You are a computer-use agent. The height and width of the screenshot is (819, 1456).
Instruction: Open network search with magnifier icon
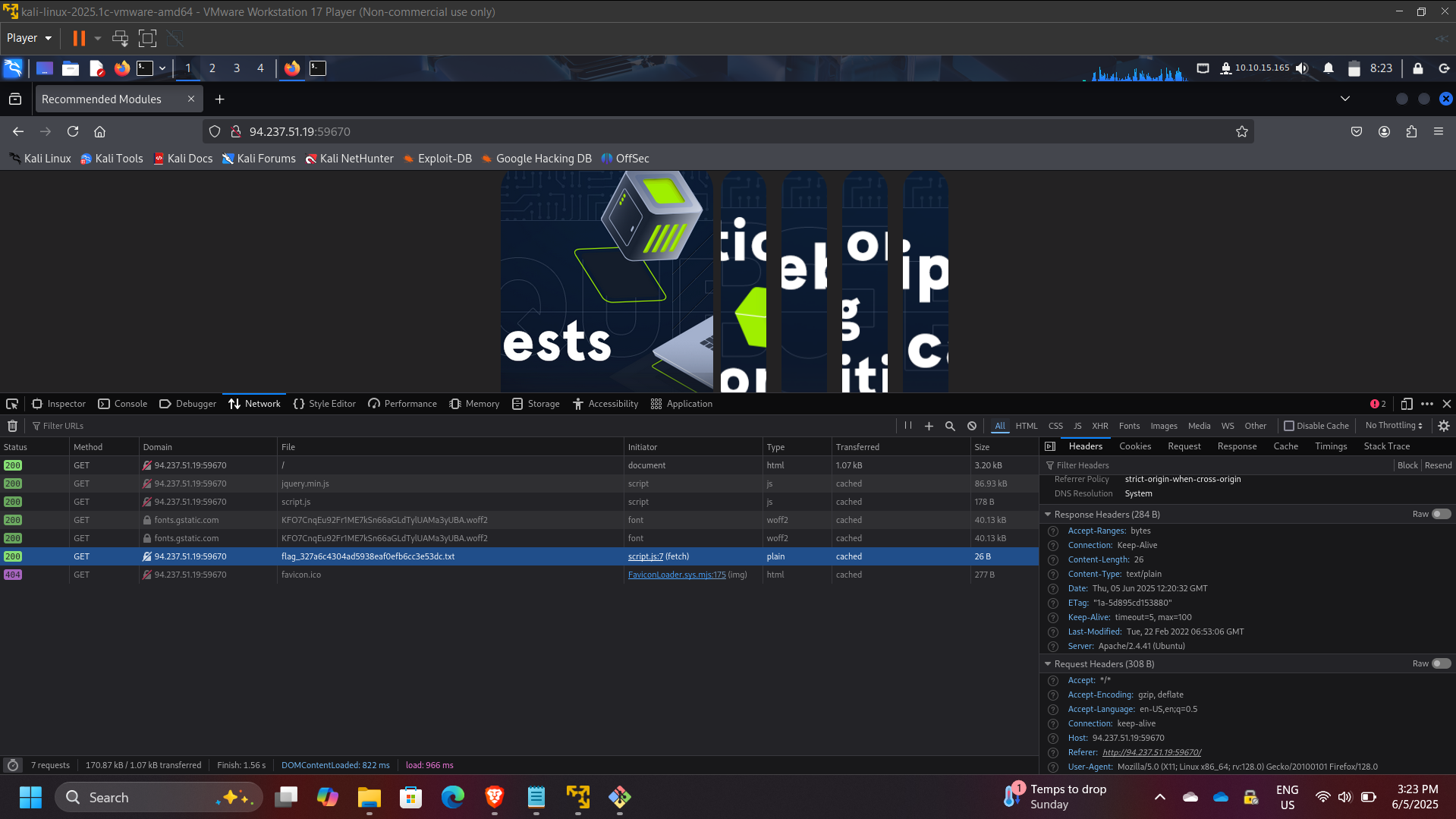[950, 426]
